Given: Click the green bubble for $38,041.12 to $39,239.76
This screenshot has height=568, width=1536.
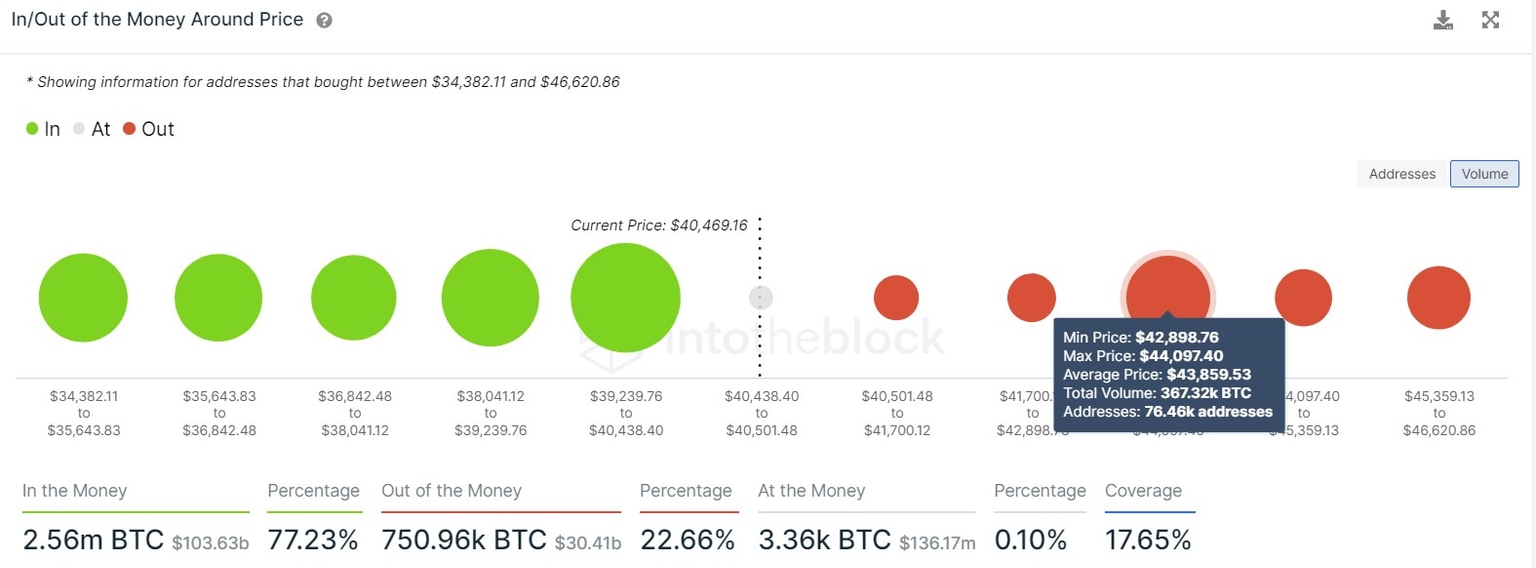Looking at the screenshot, I should coord(490,298).
